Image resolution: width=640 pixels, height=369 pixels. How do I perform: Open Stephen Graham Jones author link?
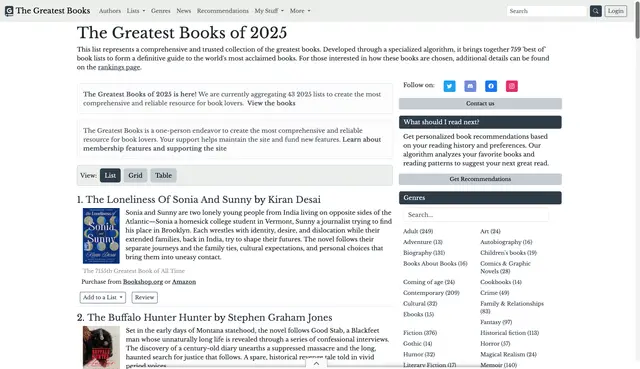pos(280,318)
